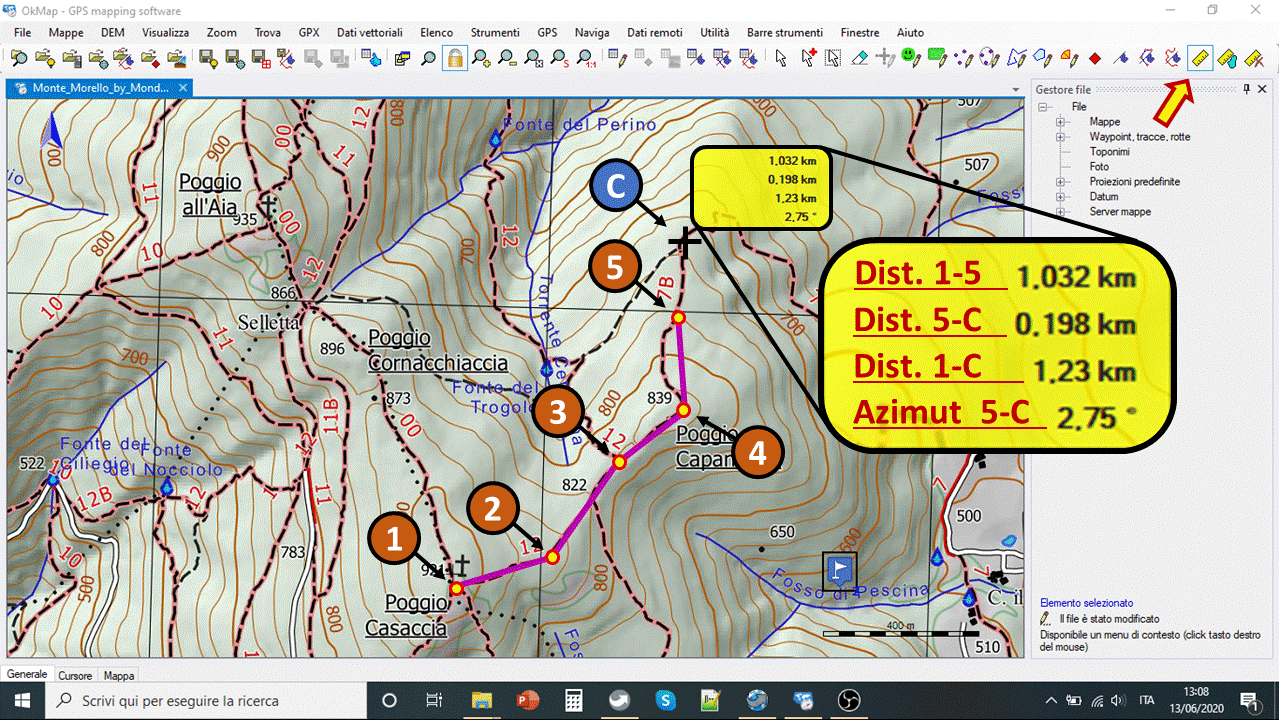The width and height of the screenshot is (1280, 720).
Task: Close the Monte_Morello_by_Mond... map tab
Action: click(183, 88)
